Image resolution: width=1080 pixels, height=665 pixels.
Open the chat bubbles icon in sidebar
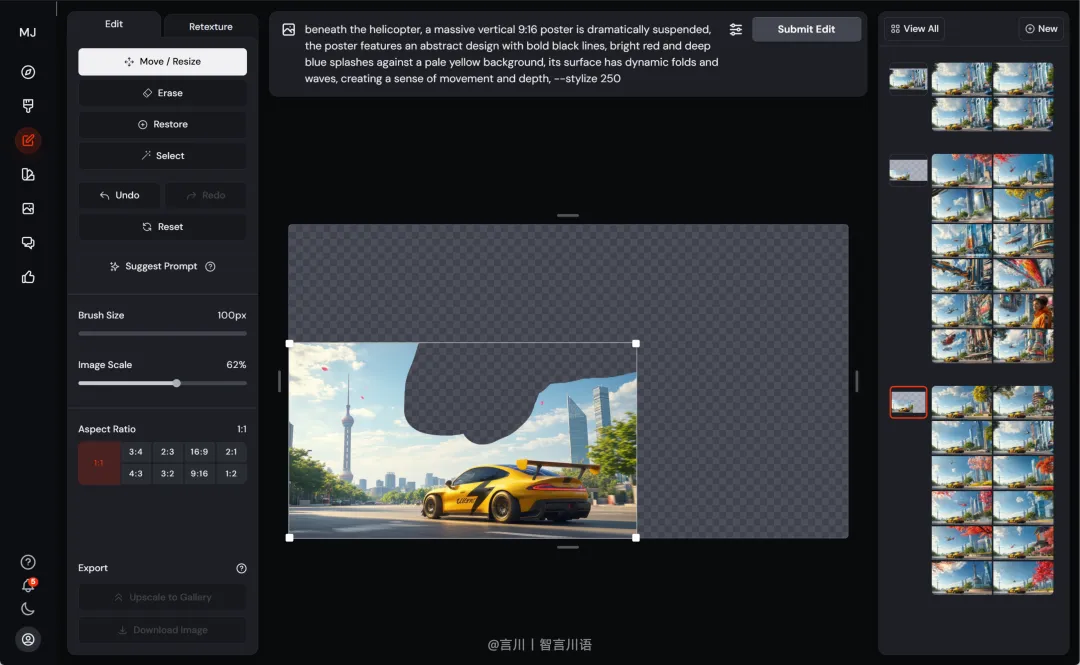click(28, 243)
